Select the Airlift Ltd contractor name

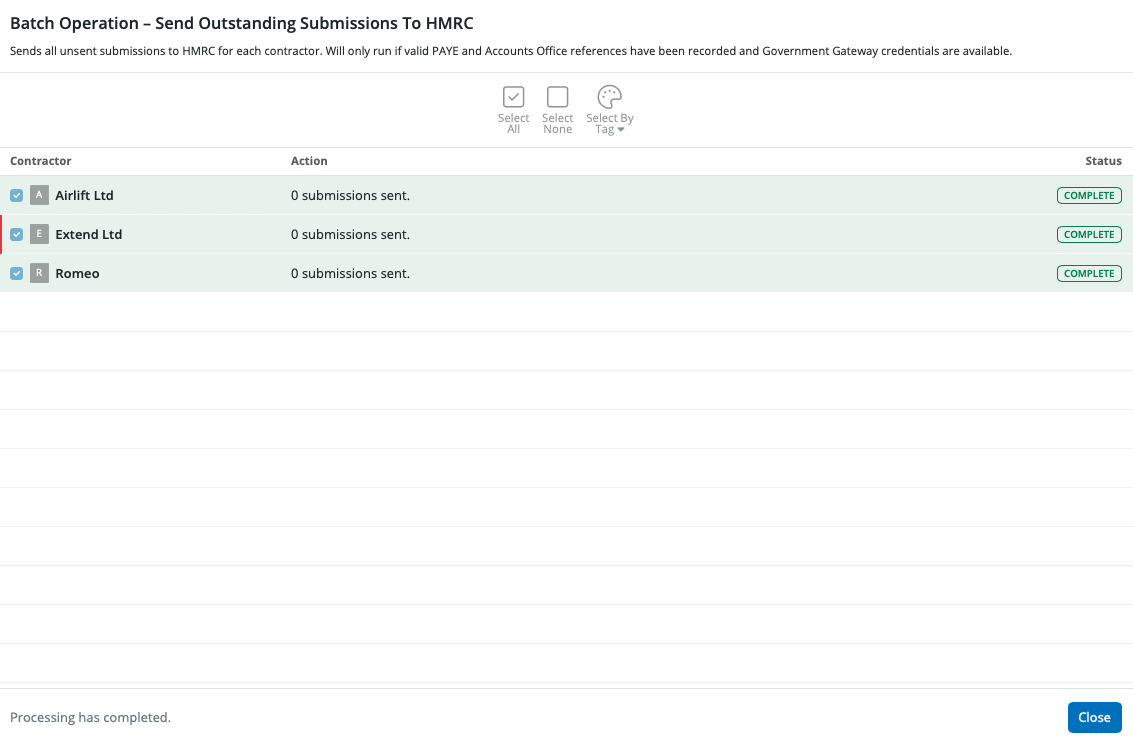(84, 196)
